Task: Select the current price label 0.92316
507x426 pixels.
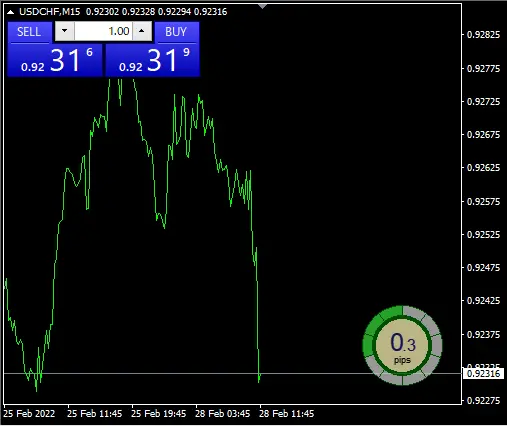Action: [x=483, y=374]
